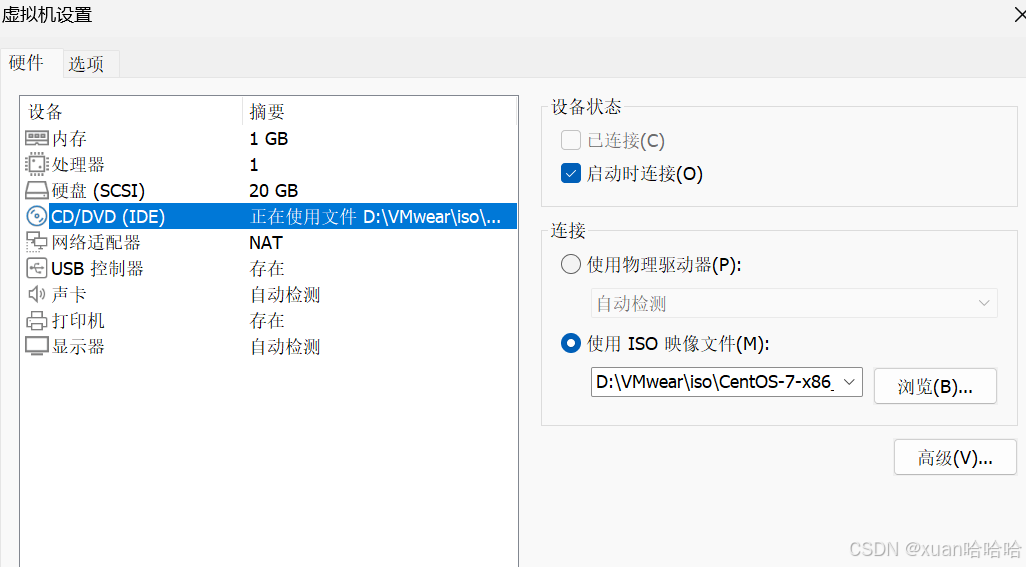Select the USB 控制器 row label
Viewport: 1026px width, 567px height.
(97, 269)
